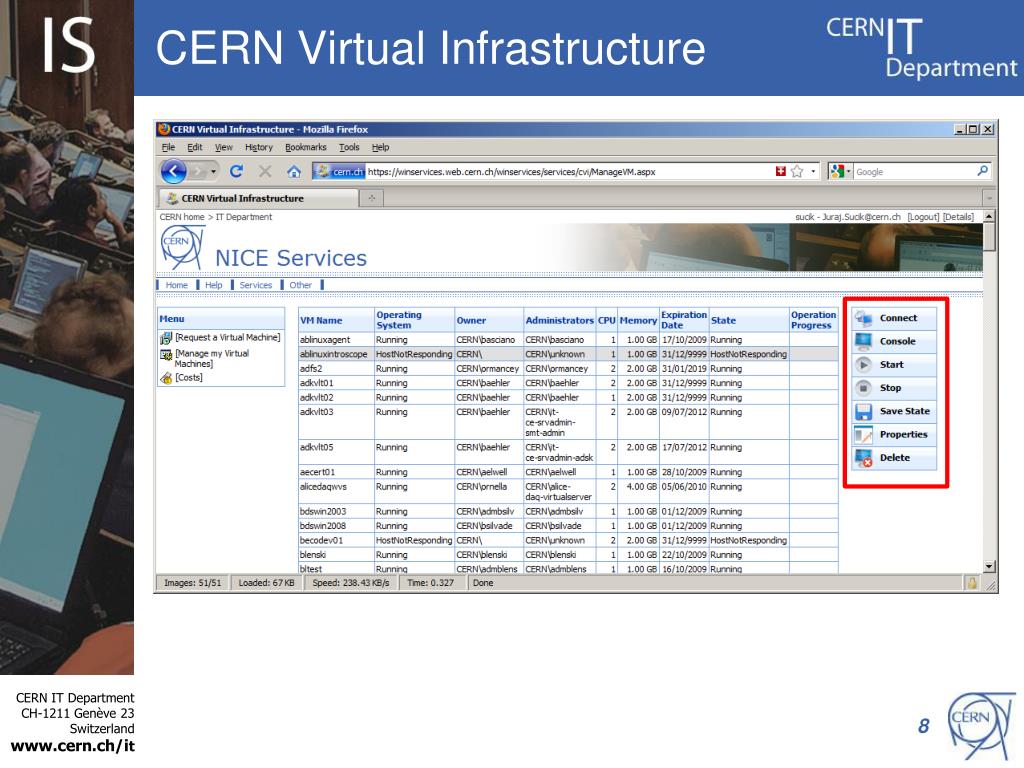Open Request a Virtual Machine link
Viewport: 1024px width, 768px height.
pyautogui.click(x=227, y=338)
